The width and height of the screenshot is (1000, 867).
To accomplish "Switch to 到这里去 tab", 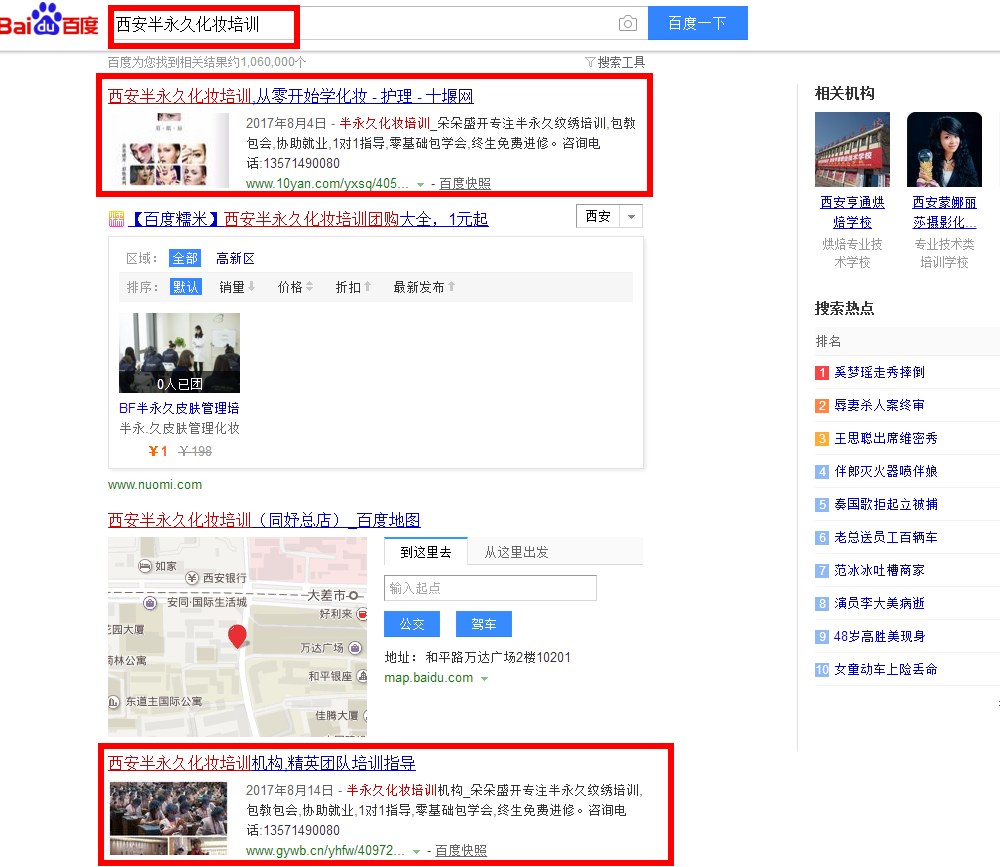I will (426, 552).
